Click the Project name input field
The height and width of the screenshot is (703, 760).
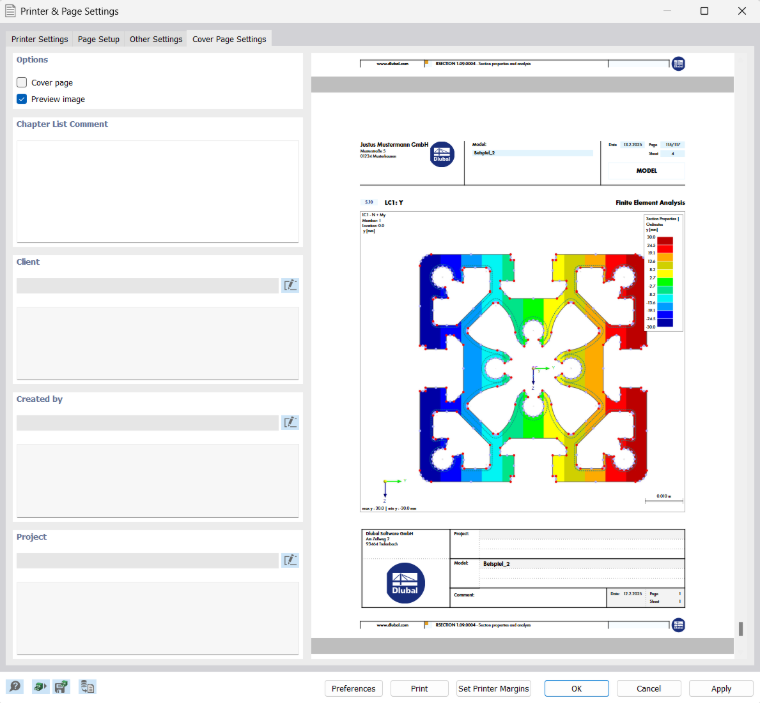(147, 560)
